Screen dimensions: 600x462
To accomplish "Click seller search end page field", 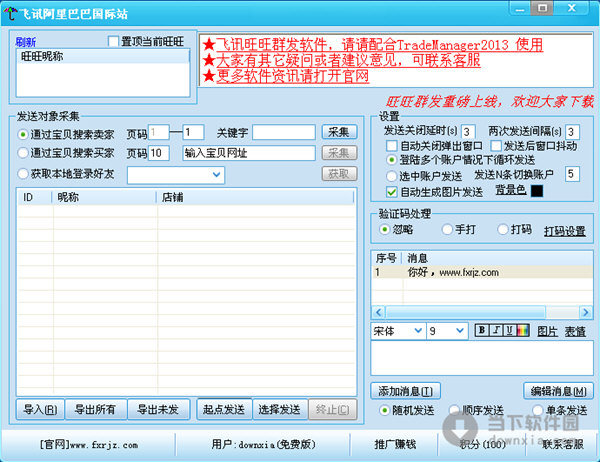I will click(x=193, y=132).
